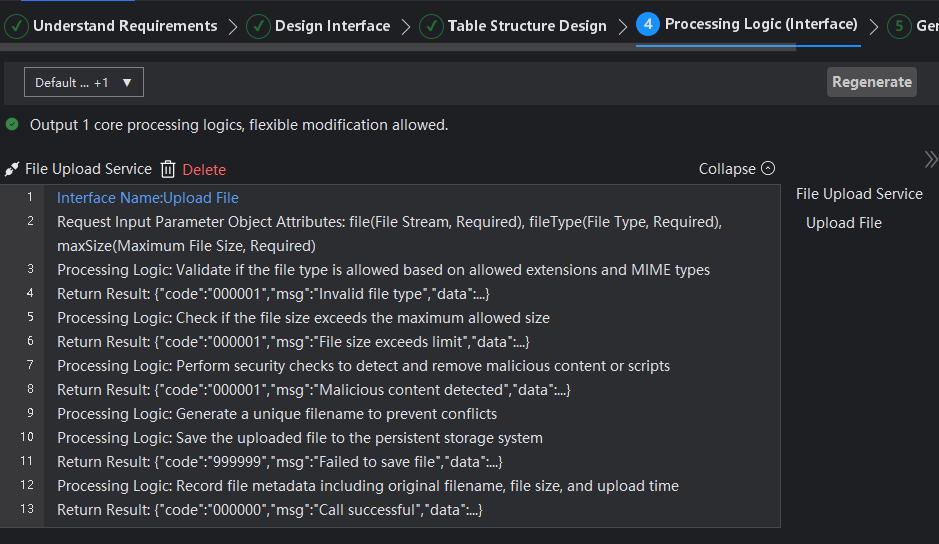Click the step 4 number badge

point(647,25)
